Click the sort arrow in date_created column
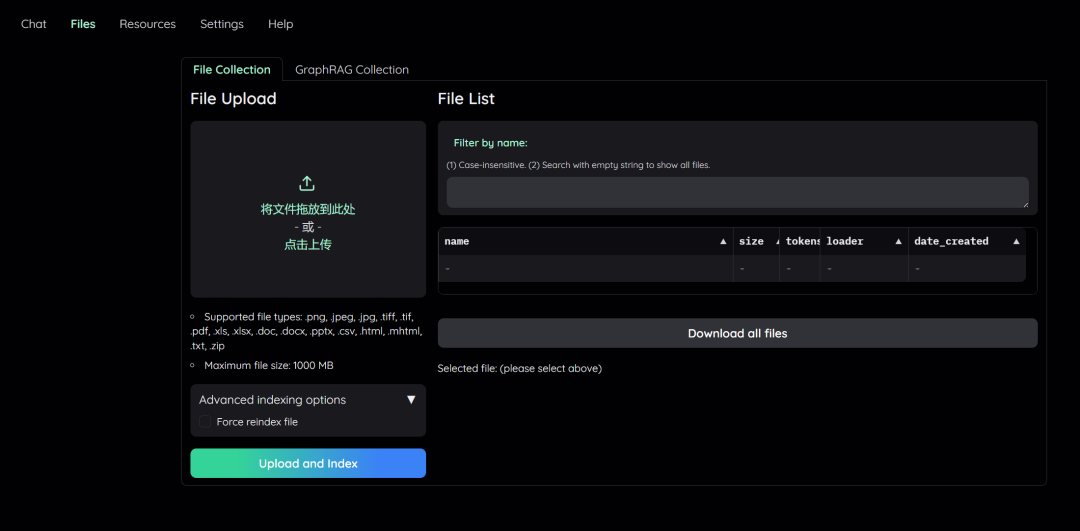 point(1016,242)
